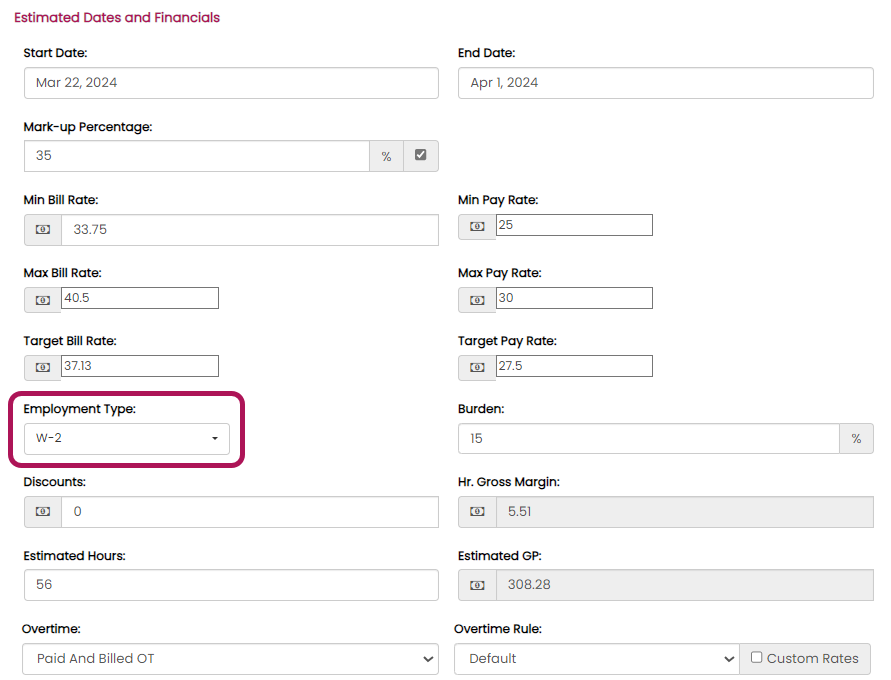This screenshot has height=680, width=891.
Task: Click the End Date field
Action: (665, 83)
